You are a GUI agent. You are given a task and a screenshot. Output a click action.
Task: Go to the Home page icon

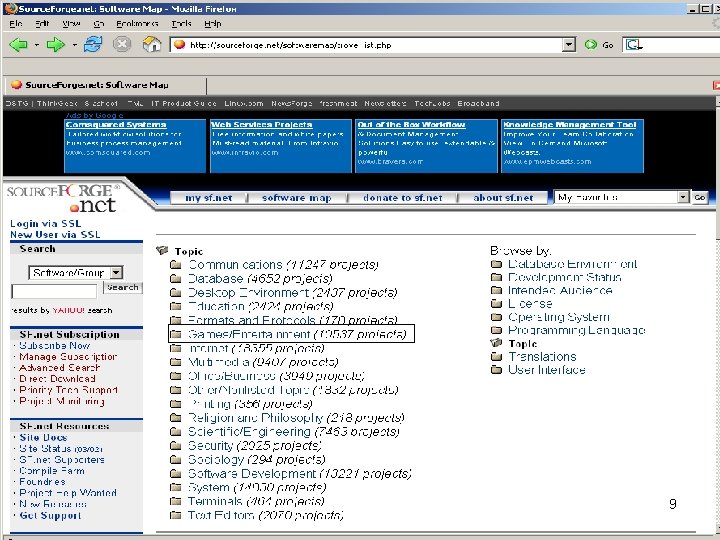click(x=152, y=44)
